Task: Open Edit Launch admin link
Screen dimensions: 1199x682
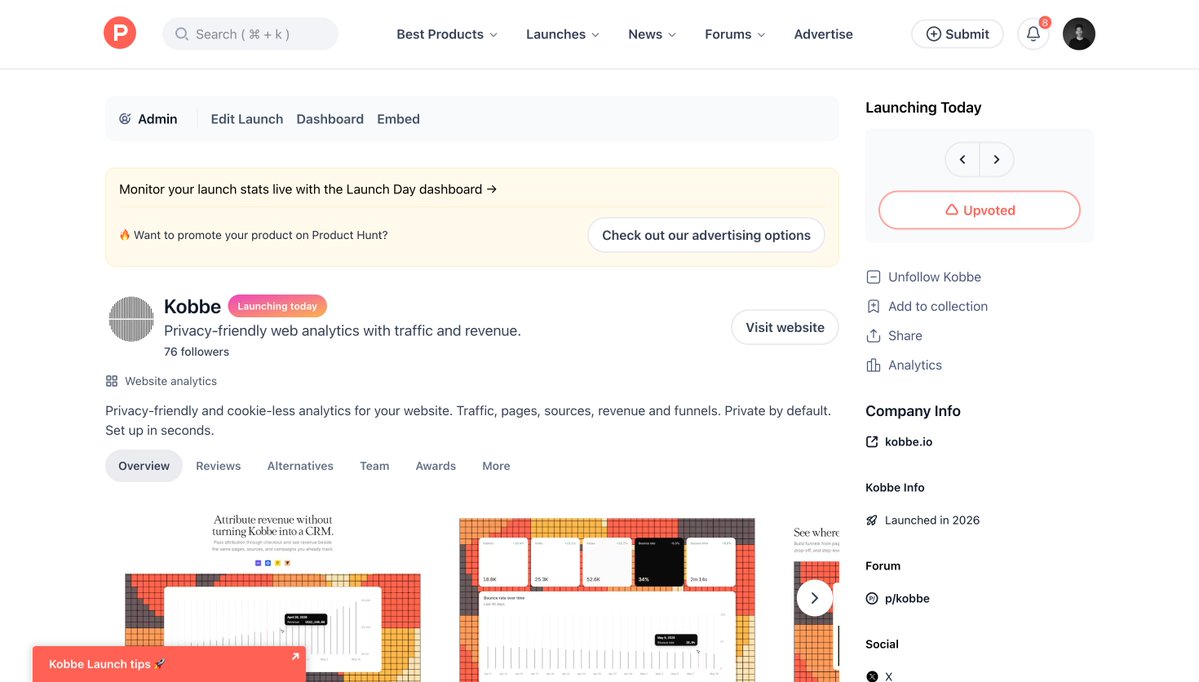Action: click(x=247, y=119)
